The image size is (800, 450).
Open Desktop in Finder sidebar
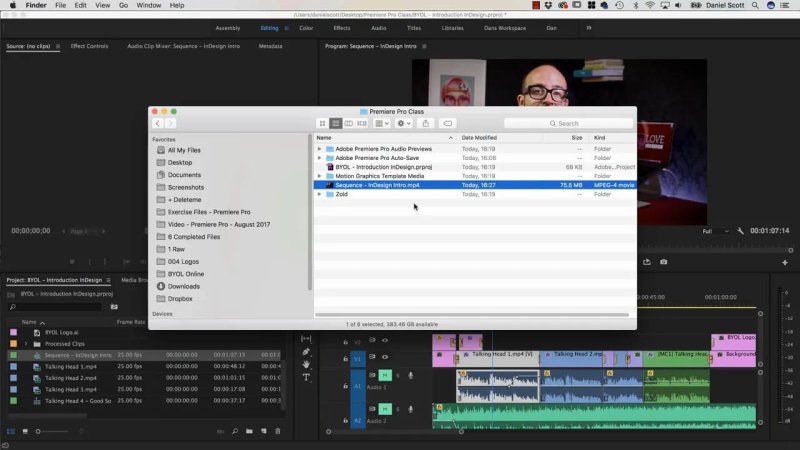point(180,163)
